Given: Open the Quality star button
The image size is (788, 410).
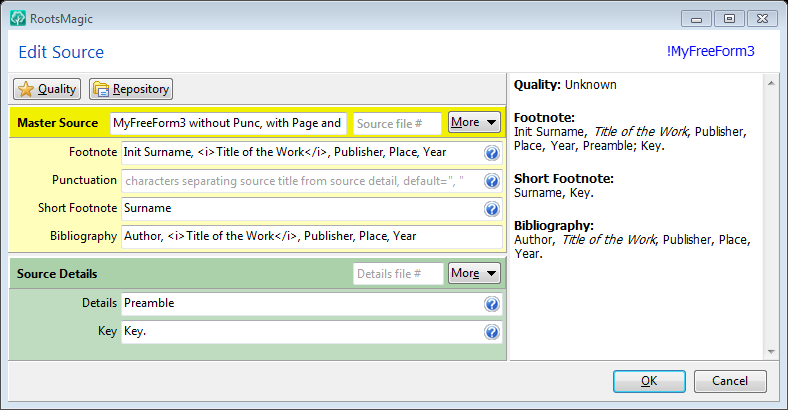Looking at the screenshot, I should [47, 89].
